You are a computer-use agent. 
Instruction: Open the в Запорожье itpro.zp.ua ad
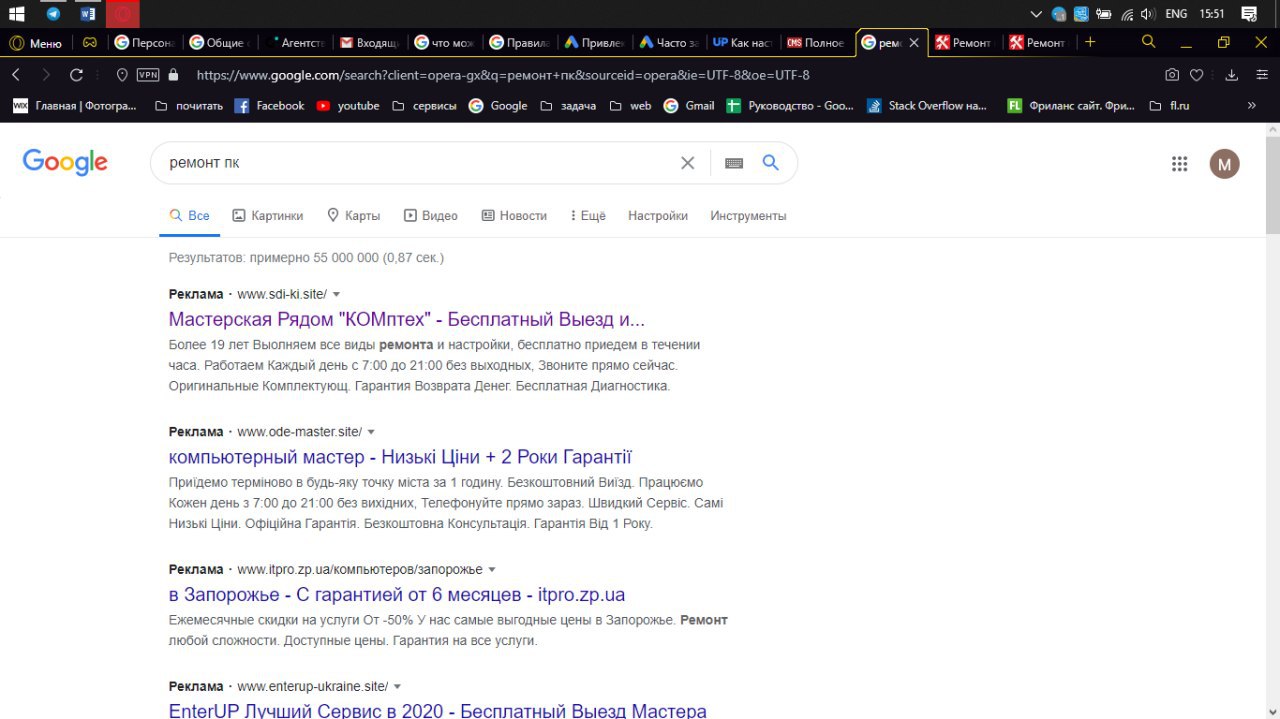click(x=397, y=595)
